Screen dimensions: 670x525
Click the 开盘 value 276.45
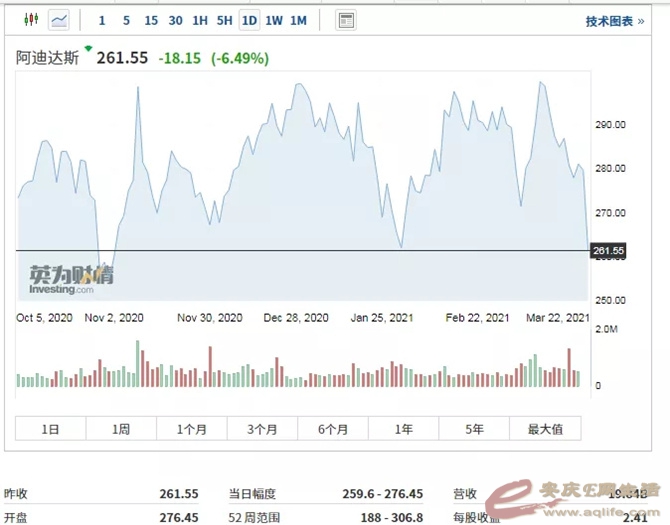pos(179,517)
